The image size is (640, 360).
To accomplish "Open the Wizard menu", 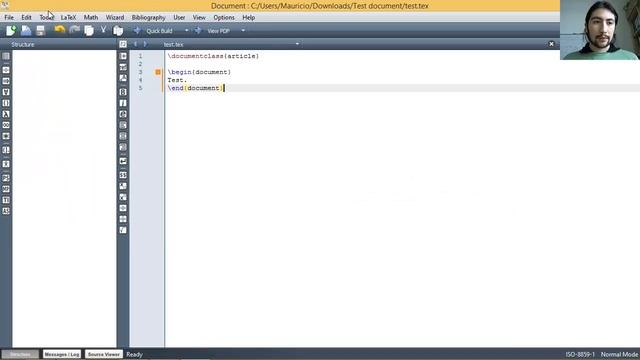I will coord(115,18).
